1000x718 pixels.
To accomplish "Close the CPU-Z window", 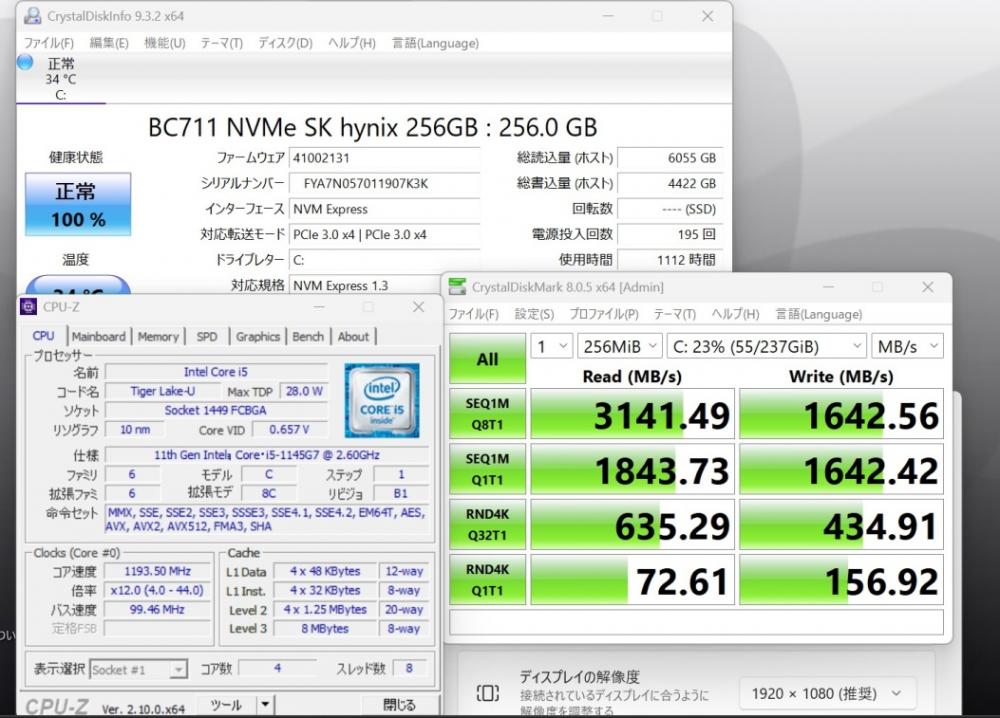I will [418, 307].
